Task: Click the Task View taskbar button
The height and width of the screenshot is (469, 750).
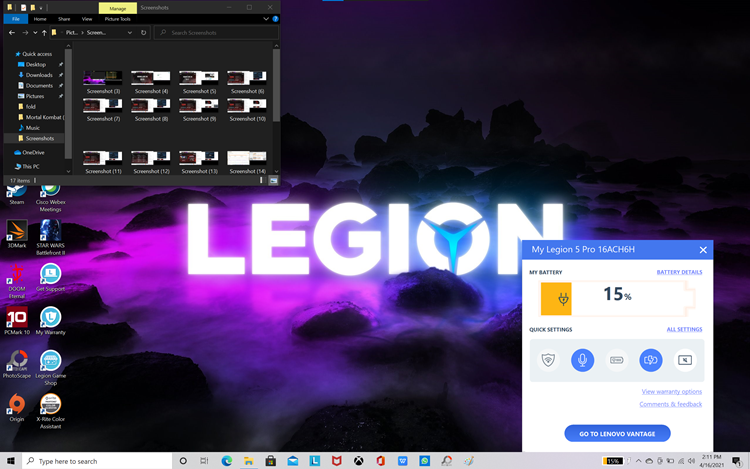Action: coord(204,461)
